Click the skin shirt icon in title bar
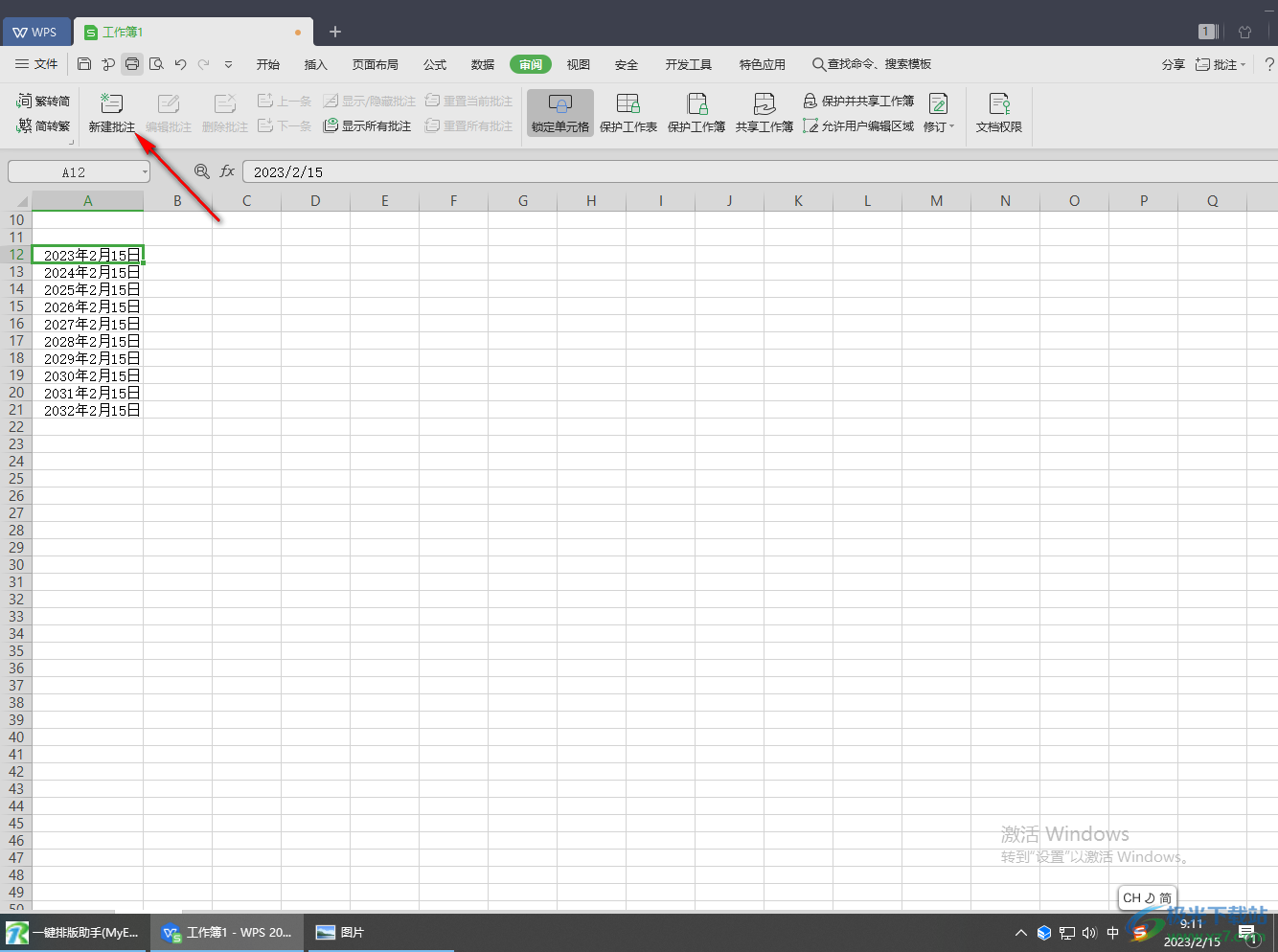The width and height of the screenshot is (1278, 952). pyautogui.click(x=1244, y=32)
